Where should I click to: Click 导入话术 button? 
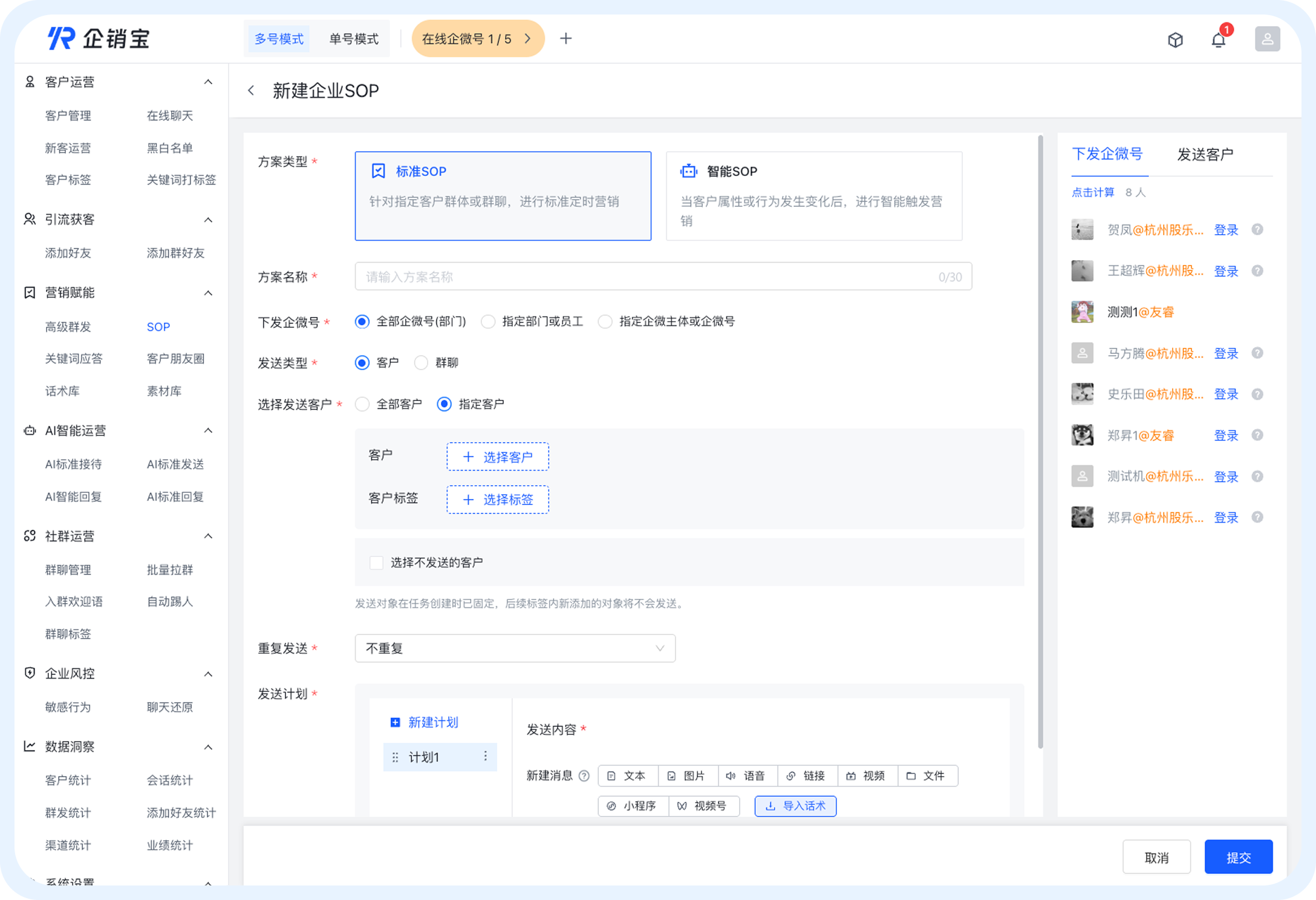[795, 806]
